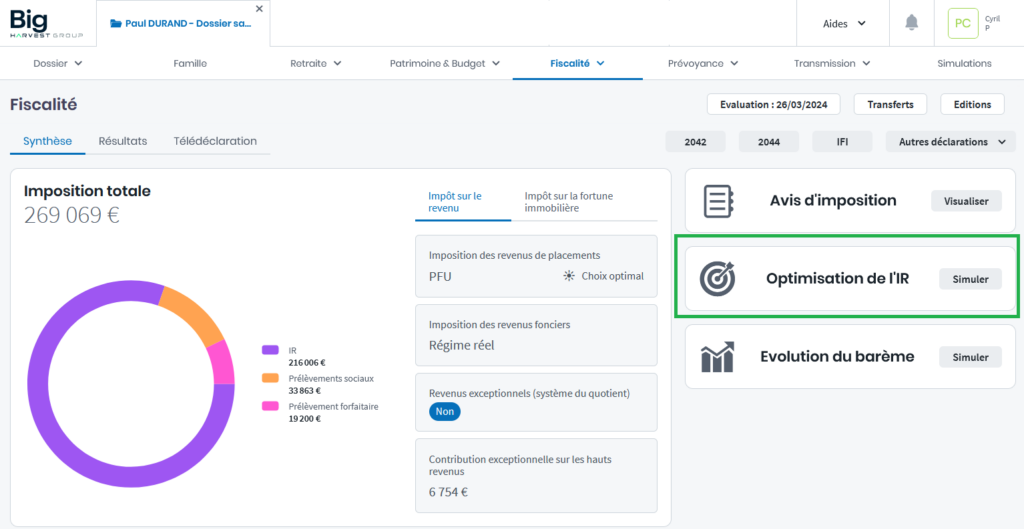This screenshot has height=529, width=1024.
Task: Click the sun icon beside Choix optimal
Action: click(570, 276)
